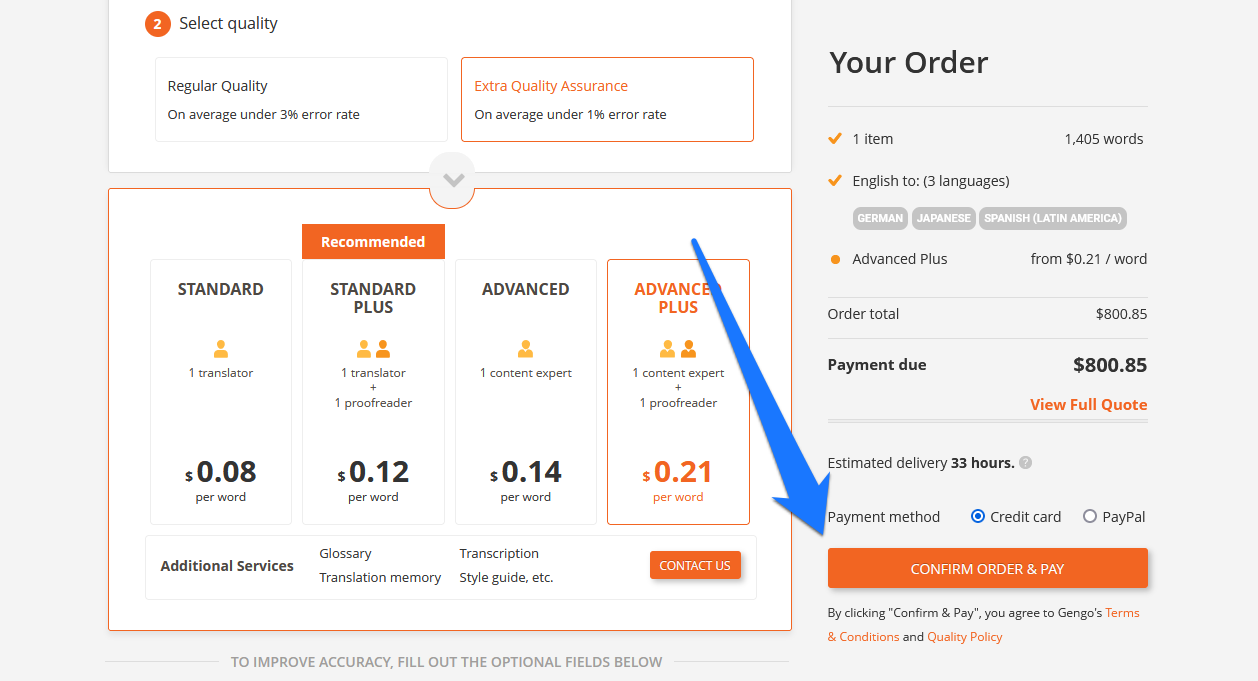Click the Translation memory text
The height and width of the screenshot is (681, 1258).
tap(380, 577)
